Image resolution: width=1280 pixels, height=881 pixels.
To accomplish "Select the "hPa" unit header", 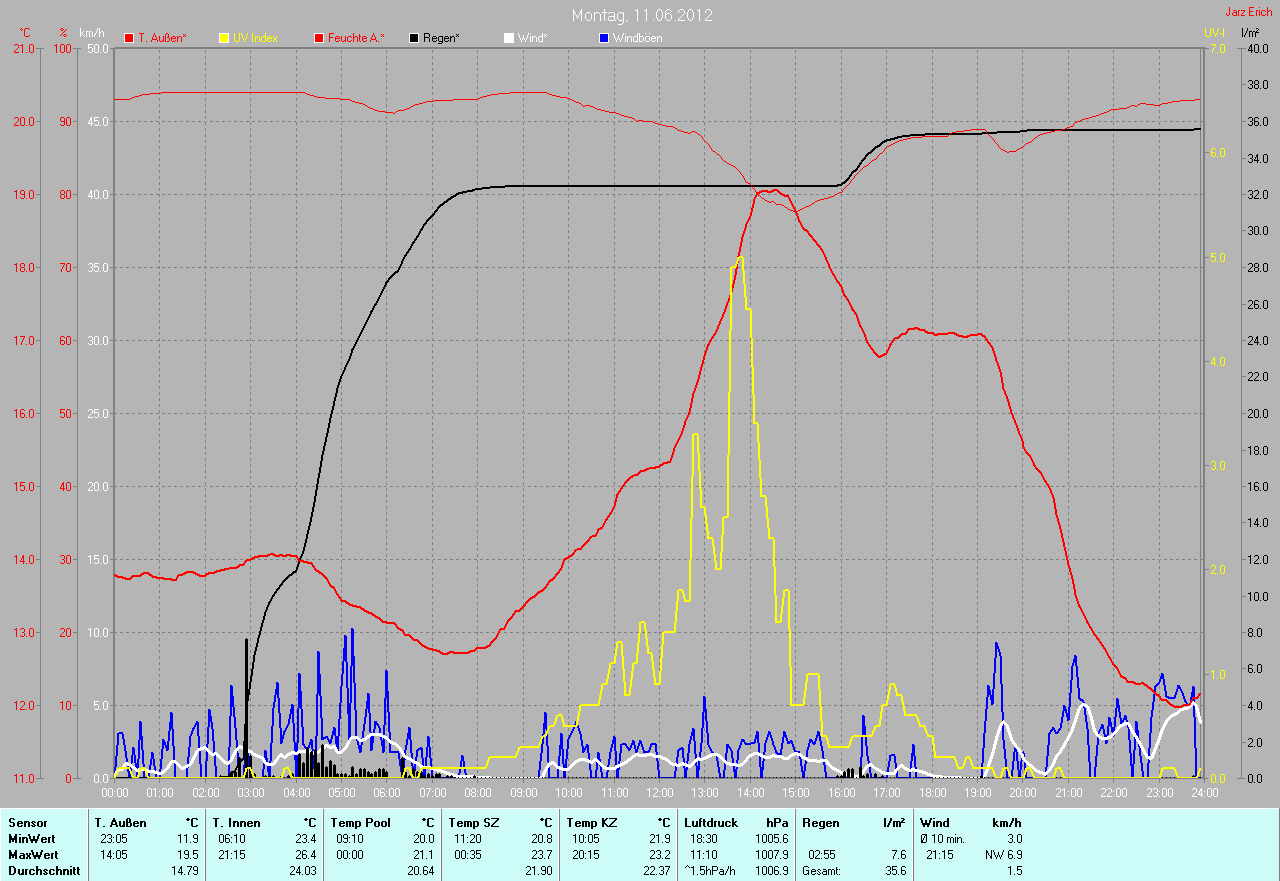I will [x=778, y=822].
